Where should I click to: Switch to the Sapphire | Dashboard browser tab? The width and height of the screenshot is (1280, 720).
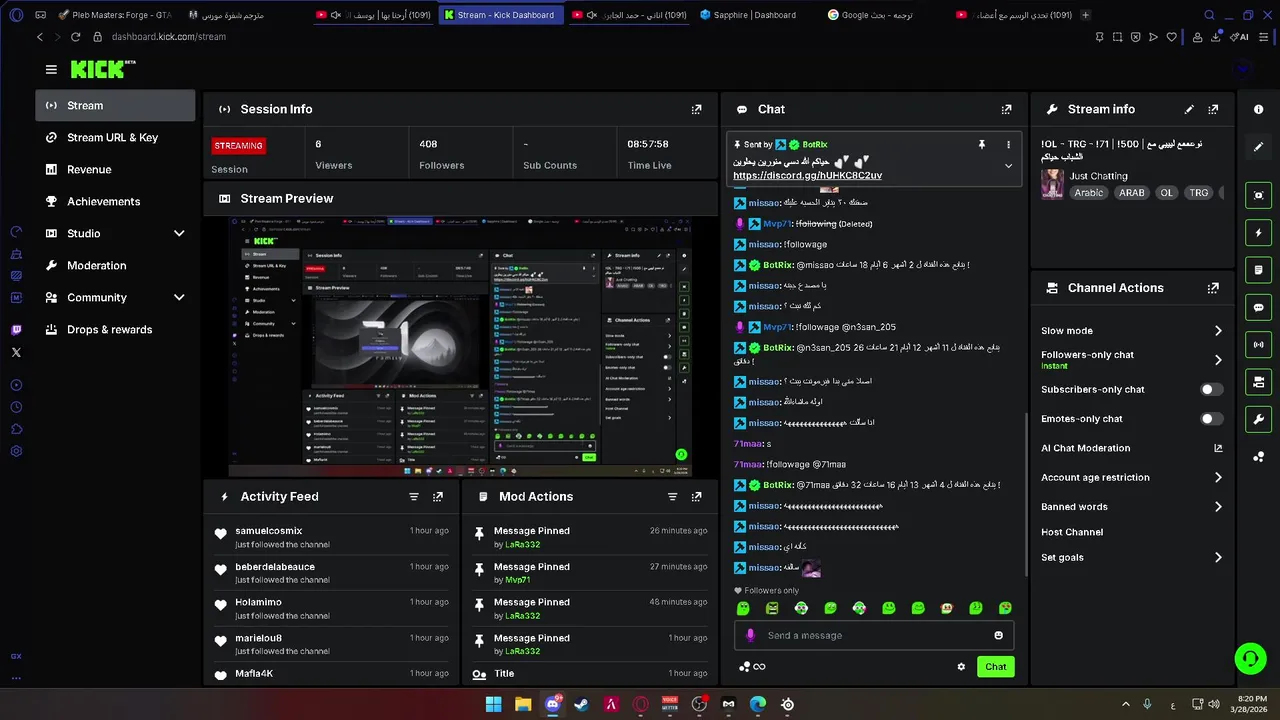755,15
